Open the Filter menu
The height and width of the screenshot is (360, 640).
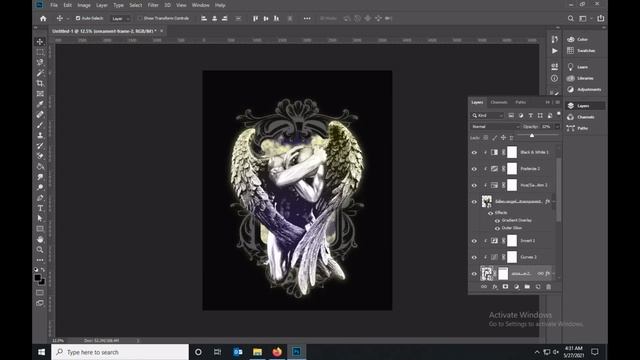[x=153, y=5]
